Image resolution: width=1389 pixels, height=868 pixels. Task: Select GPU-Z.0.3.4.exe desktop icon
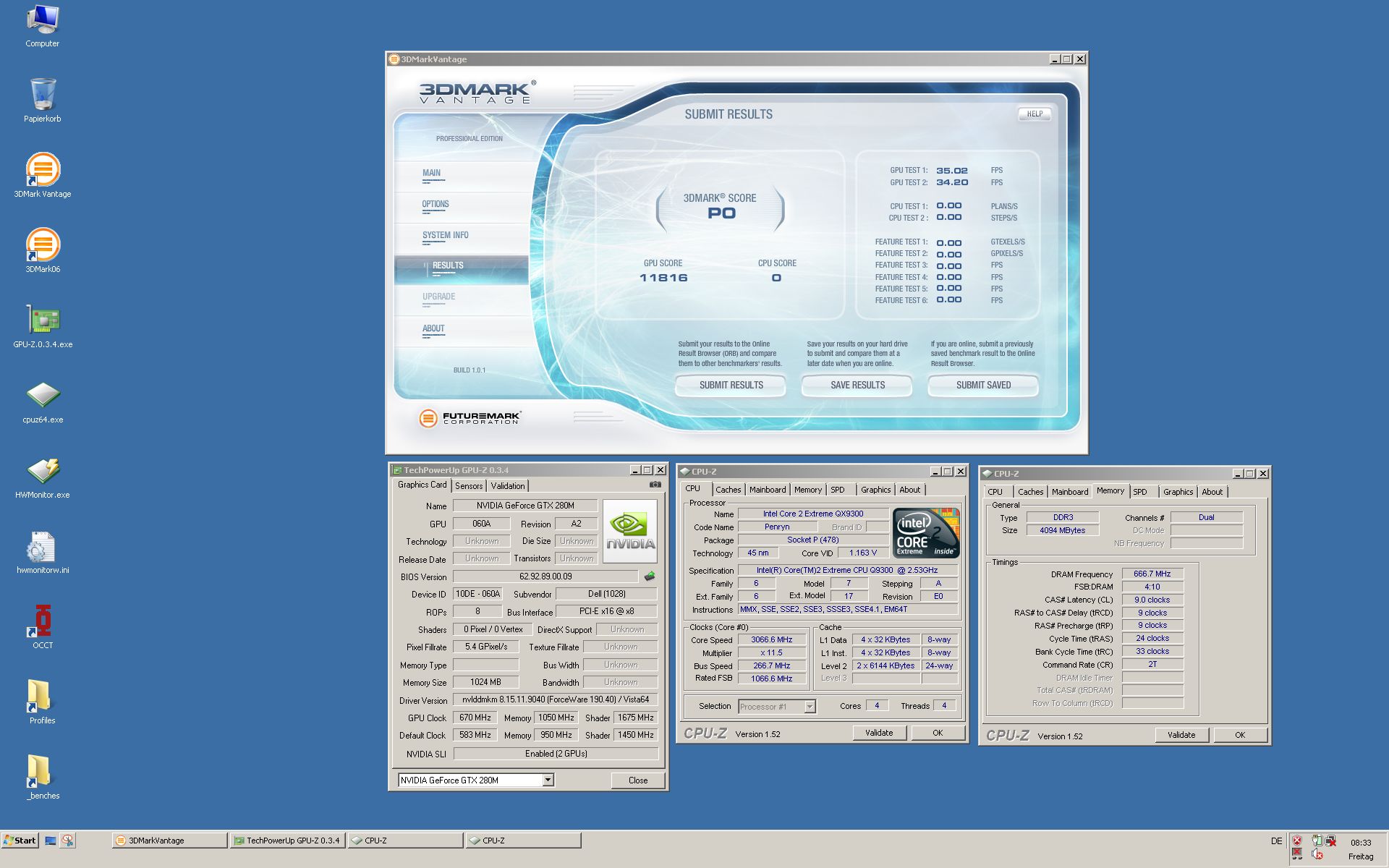click(x=42, y=326)
